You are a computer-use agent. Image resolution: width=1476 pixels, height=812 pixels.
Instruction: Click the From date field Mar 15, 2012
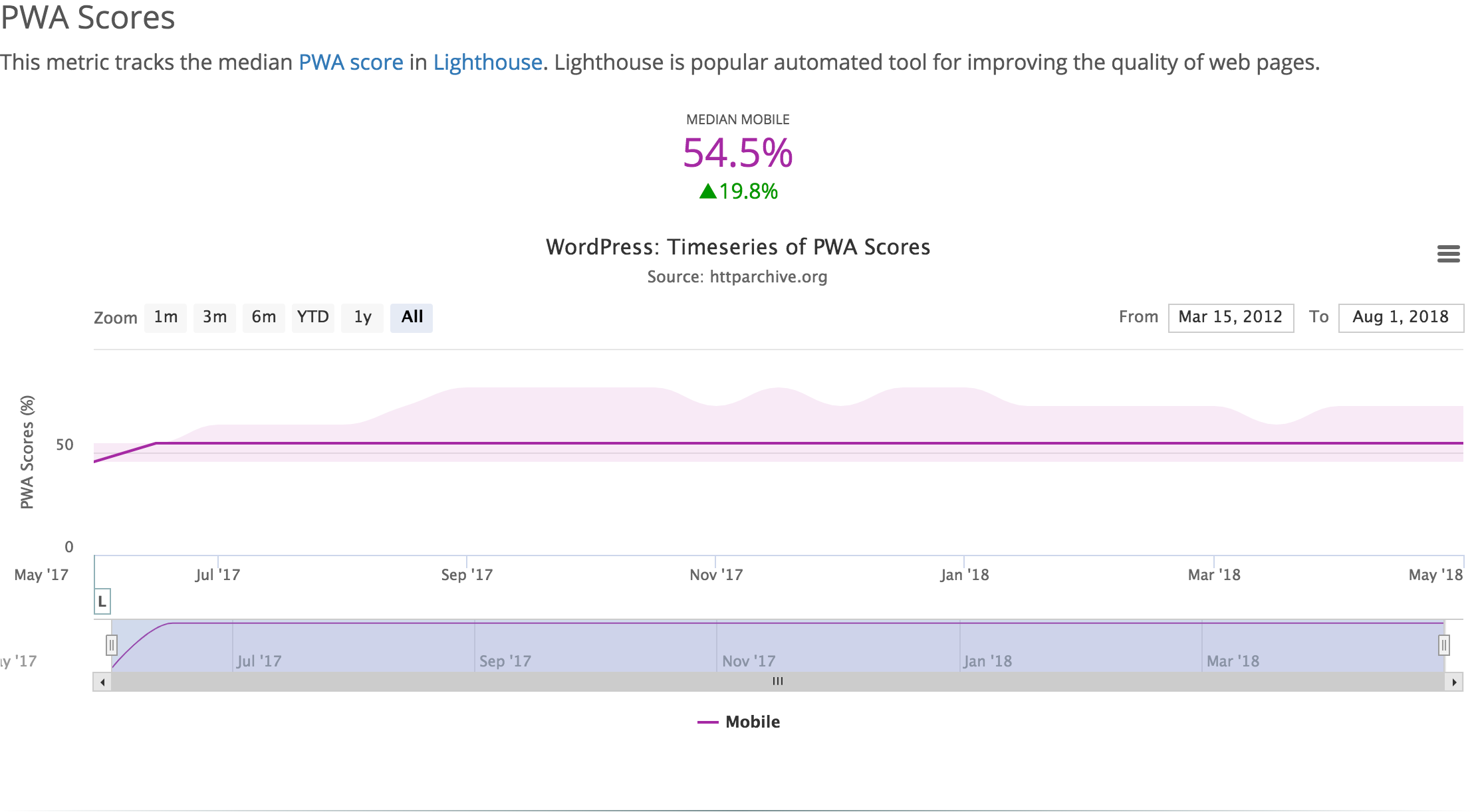point(1231,318)
